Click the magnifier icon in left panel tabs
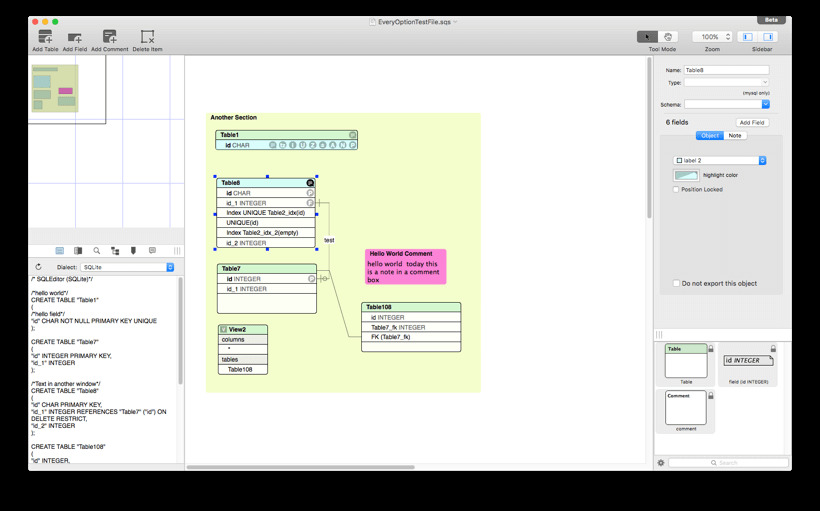Viewport: 820px width, 511px height. tap(97, 251)
